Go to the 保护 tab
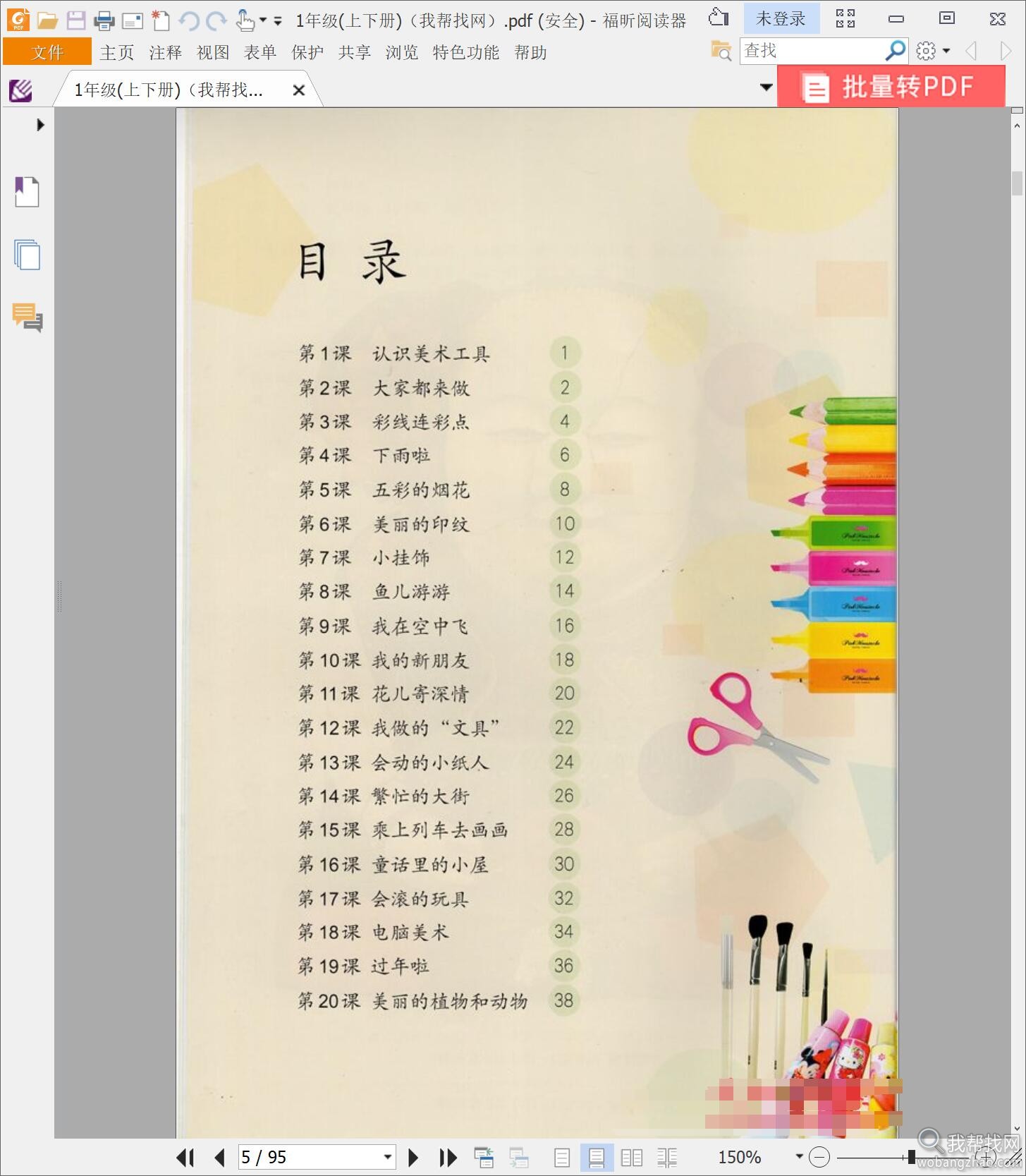Viewport: 1026px width, 1176px height. [x=307, y=52]
